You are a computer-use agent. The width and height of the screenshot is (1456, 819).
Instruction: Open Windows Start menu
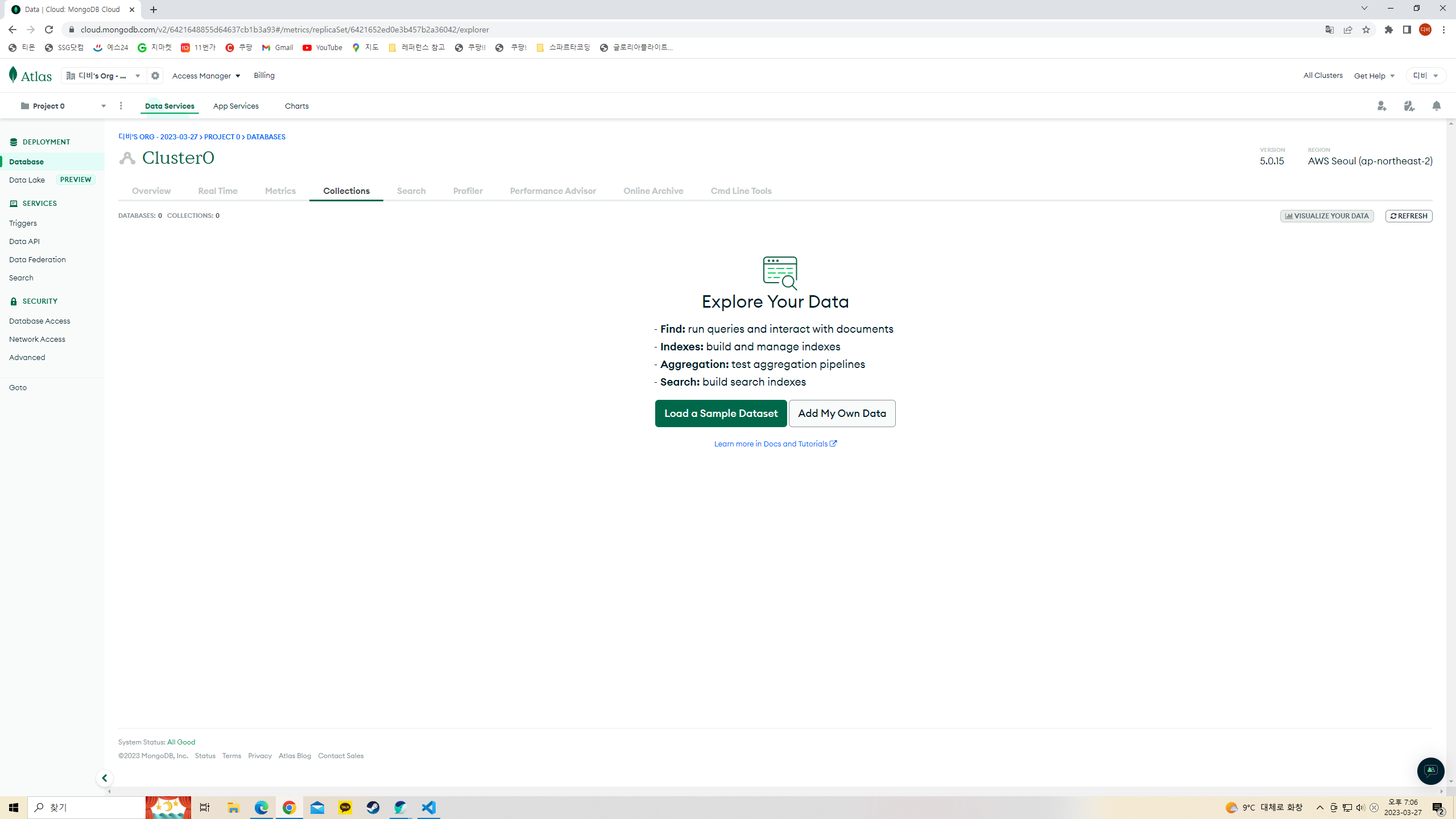coord(14,808)
